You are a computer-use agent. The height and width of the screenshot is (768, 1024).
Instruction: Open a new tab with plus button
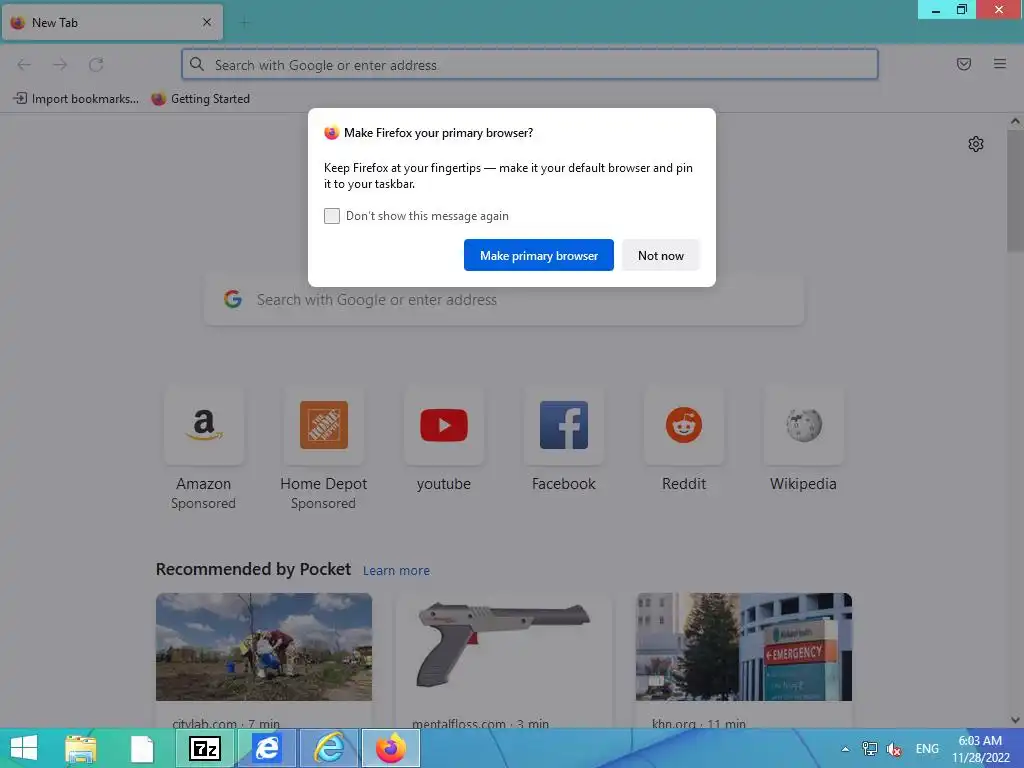click(244, 23)
